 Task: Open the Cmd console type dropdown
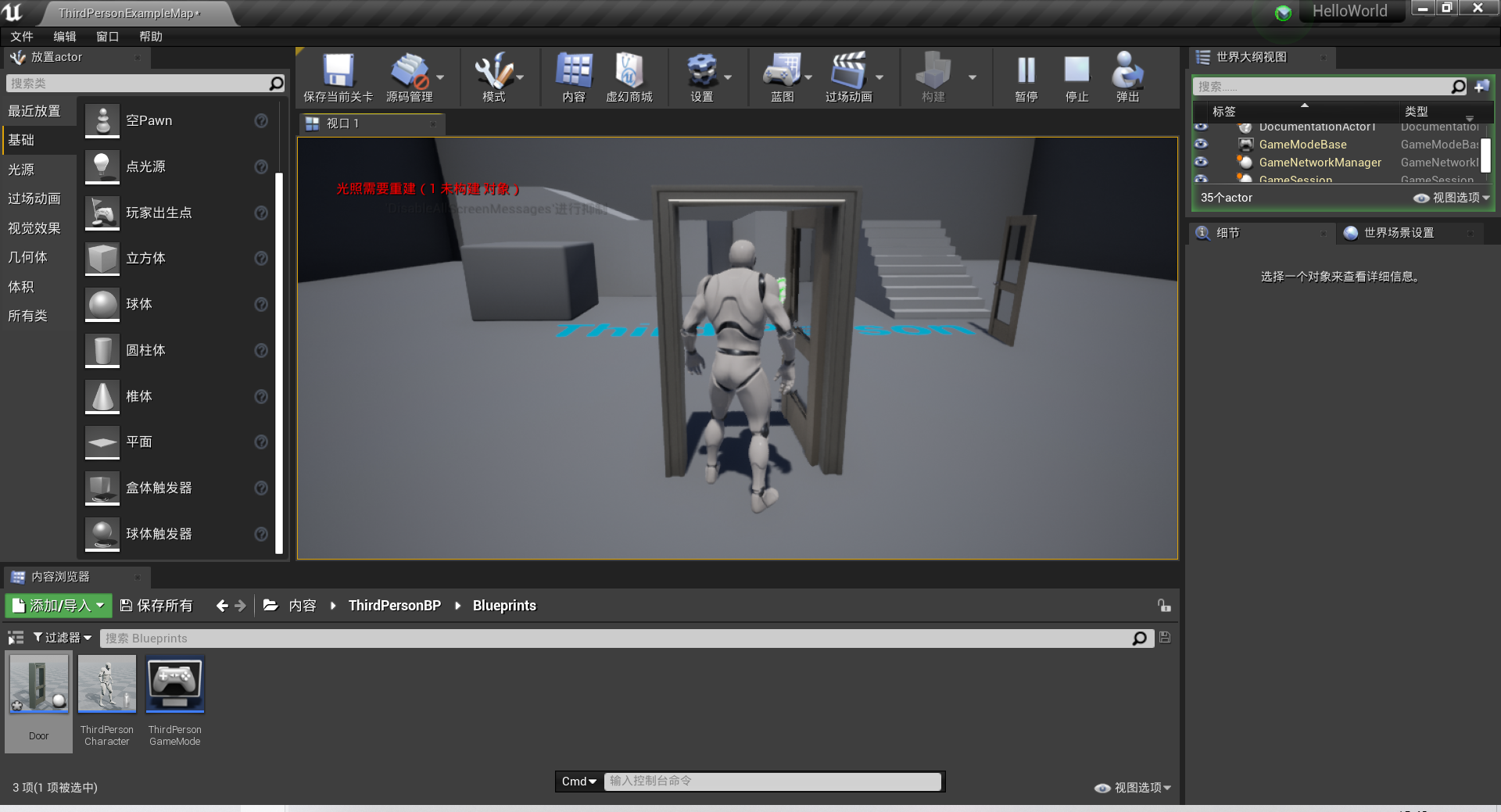[579, 781]
